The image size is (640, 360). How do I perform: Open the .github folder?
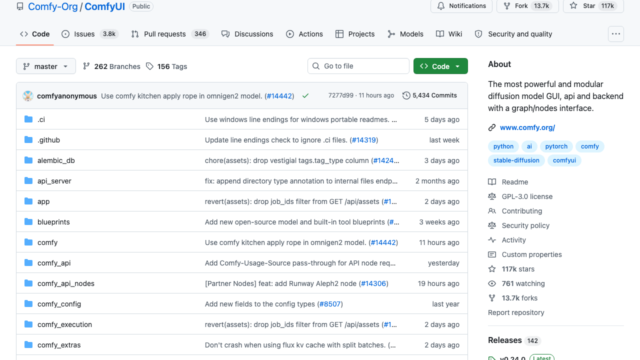[49, 140]
